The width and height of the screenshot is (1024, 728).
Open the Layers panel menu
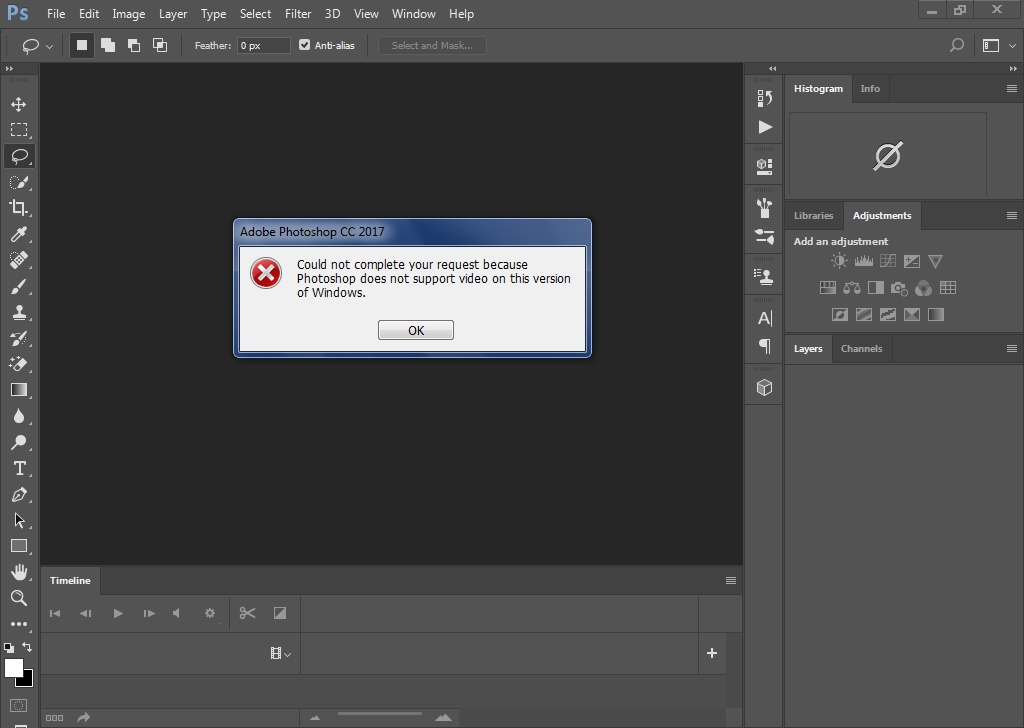pyautogui.click(x=1012, y=349)
